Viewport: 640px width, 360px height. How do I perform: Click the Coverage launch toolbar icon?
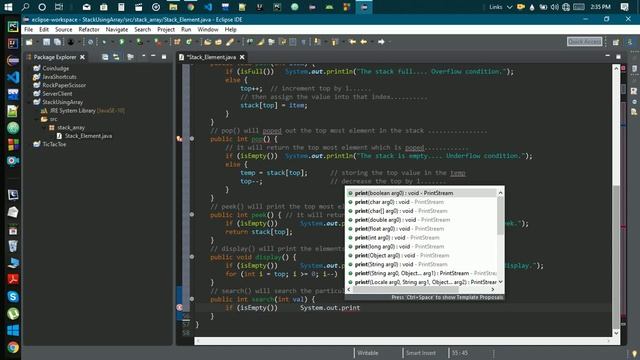139,42
